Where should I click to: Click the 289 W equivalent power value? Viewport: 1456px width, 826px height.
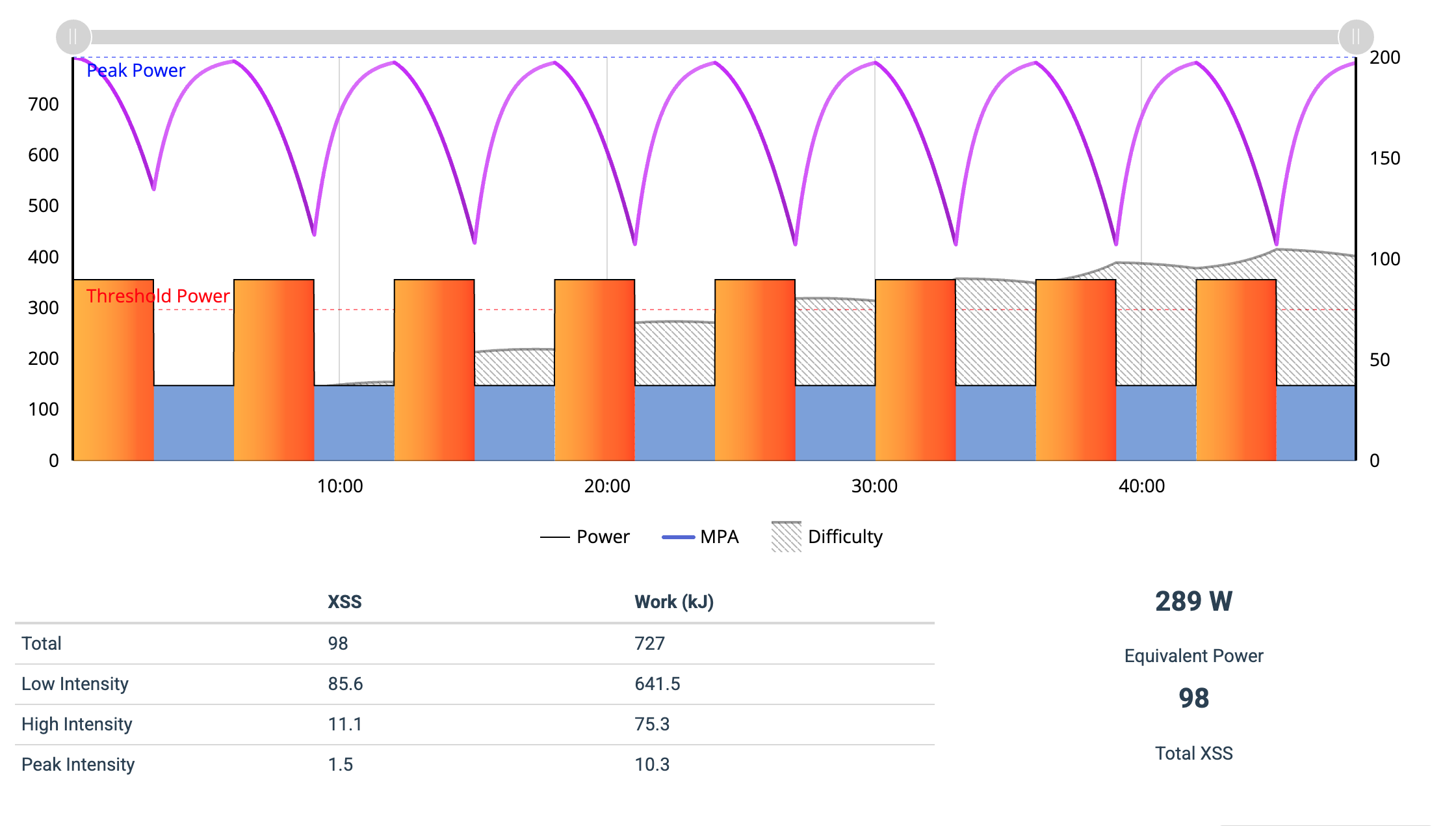pos(1193,601)
